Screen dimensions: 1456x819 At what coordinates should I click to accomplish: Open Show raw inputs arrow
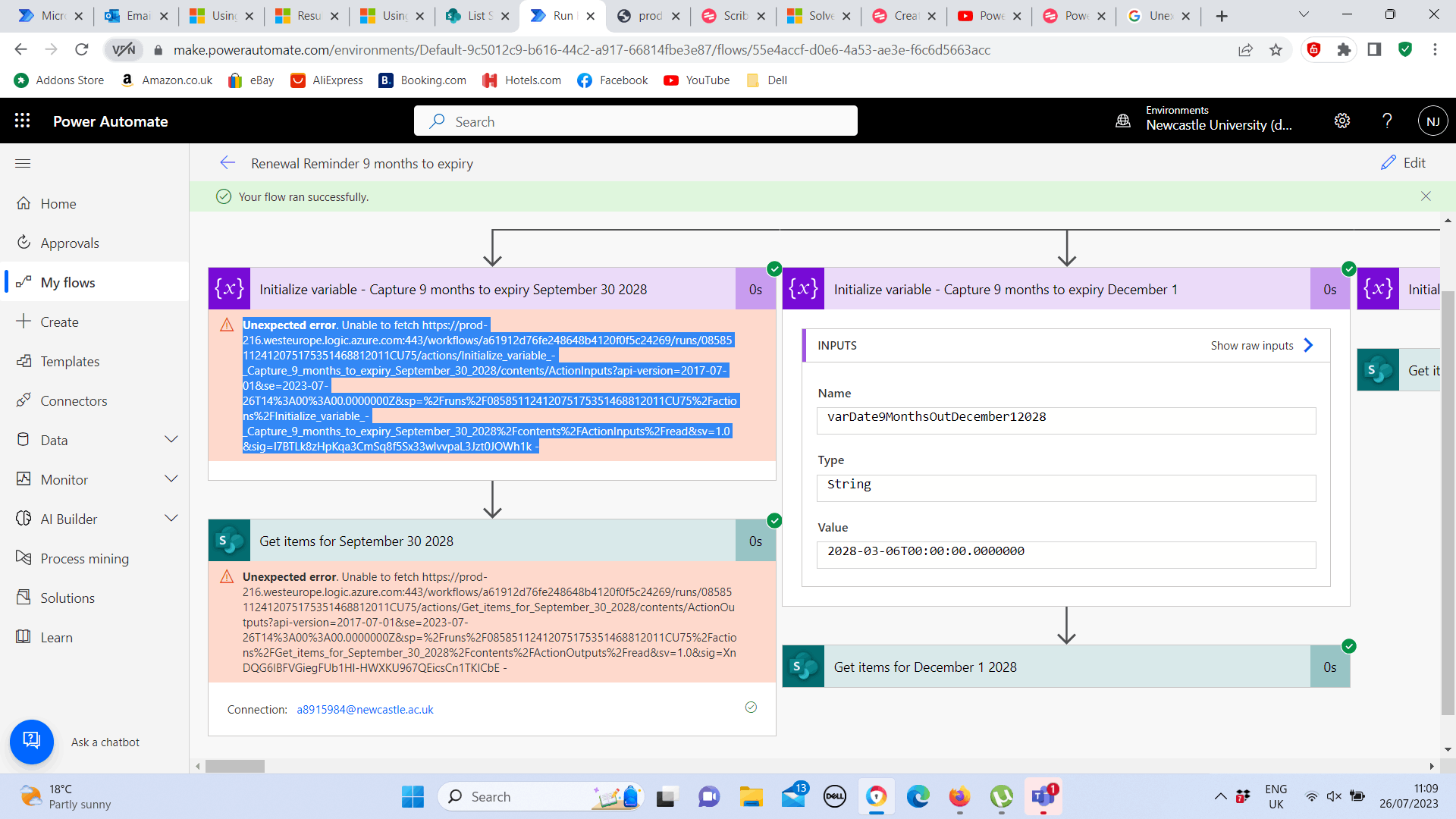point(1308,345)
